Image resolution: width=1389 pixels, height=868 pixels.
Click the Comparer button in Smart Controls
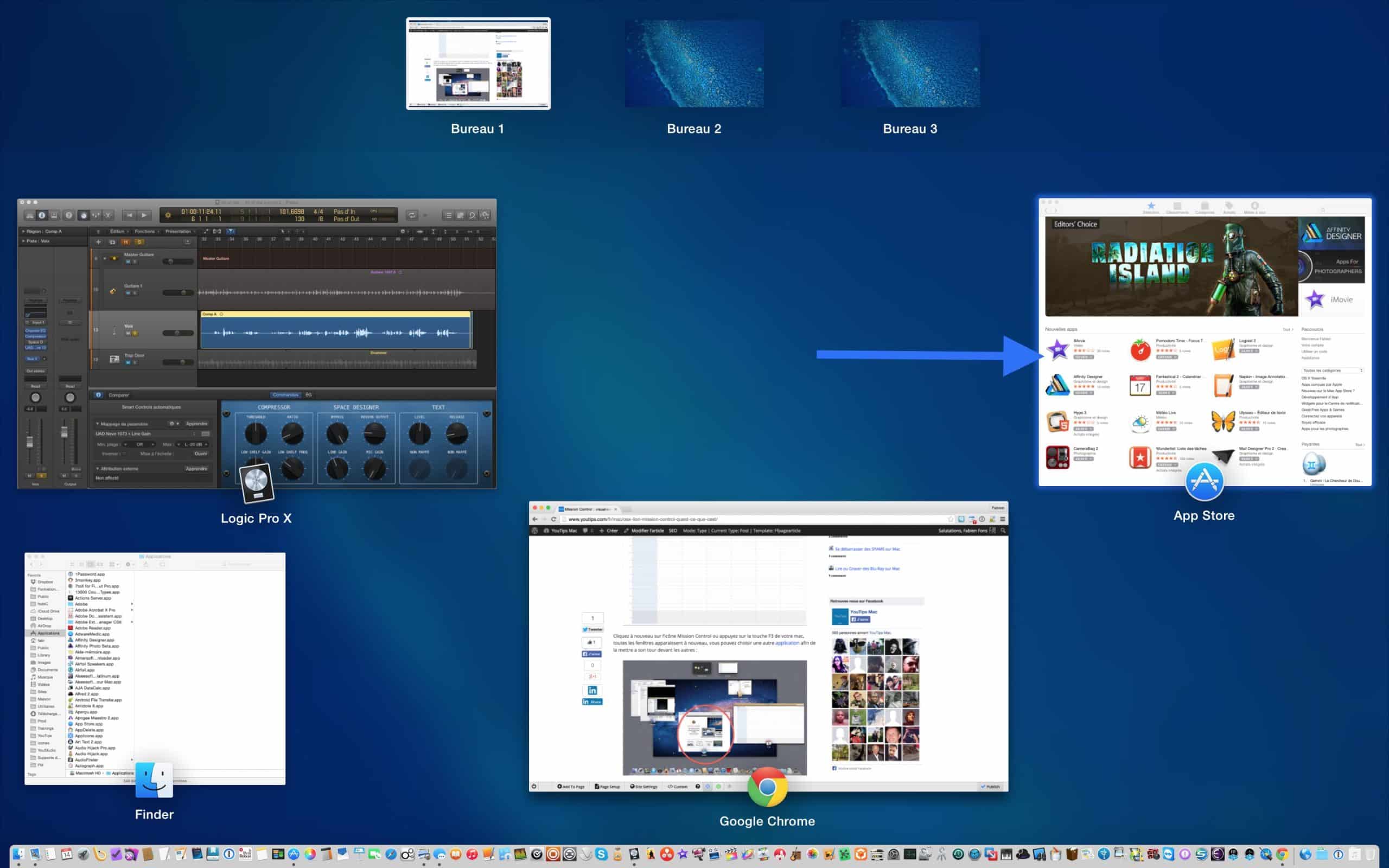(x=119, y=395)
